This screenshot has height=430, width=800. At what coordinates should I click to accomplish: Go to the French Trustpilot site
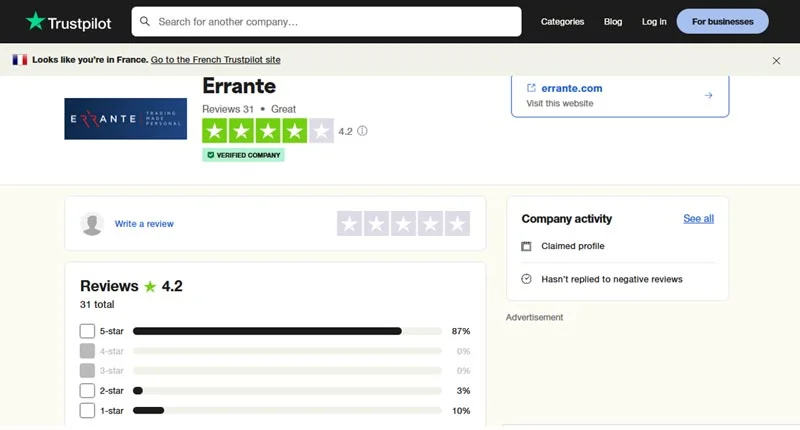(x=215, y=60)
